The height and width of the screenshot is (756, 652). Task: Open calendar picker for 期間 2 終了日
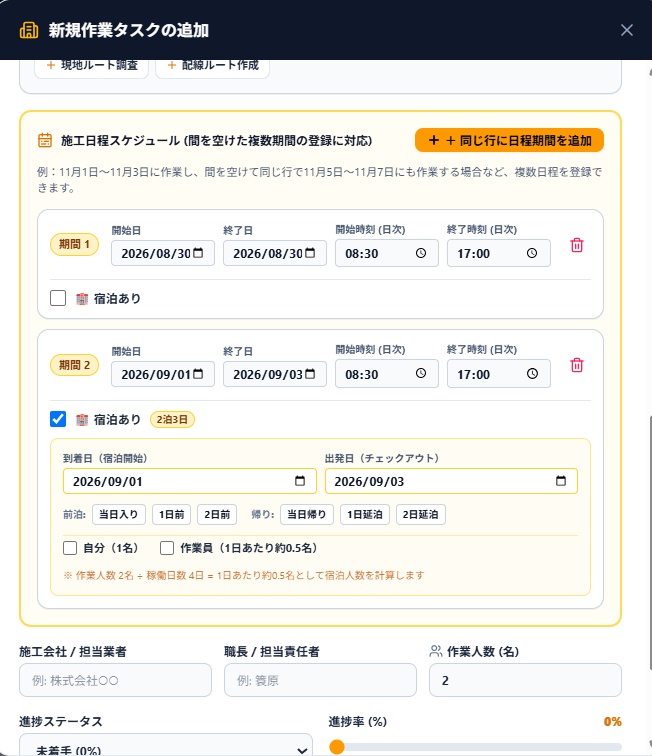310,374
